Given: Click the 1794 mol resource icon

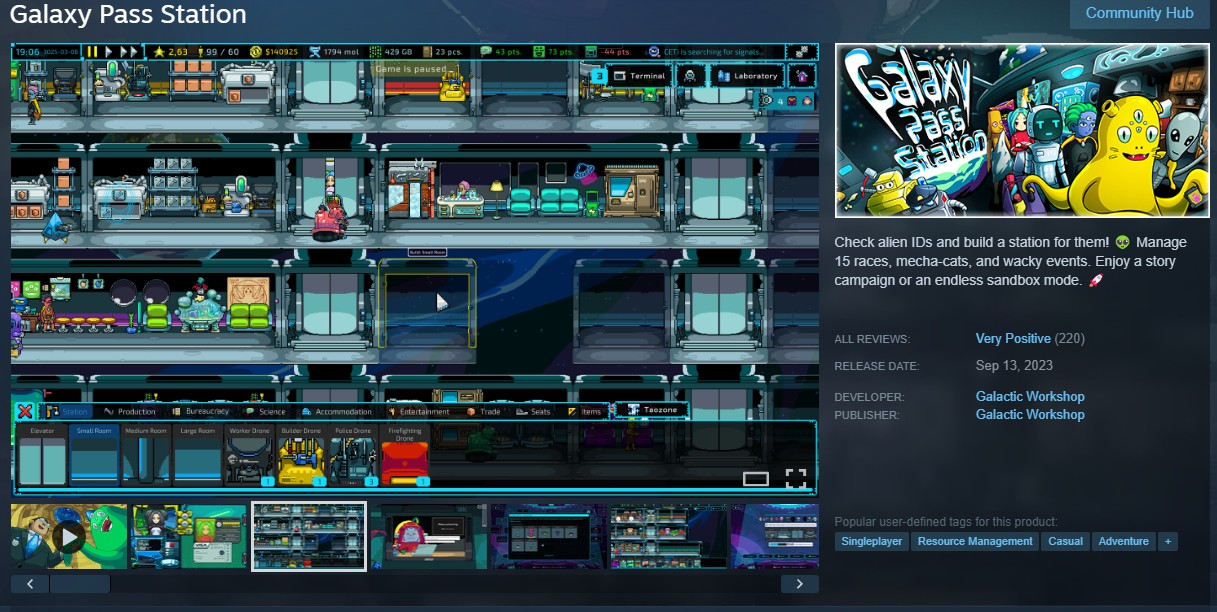Looking at the screenshot, I should pos(315,51).
